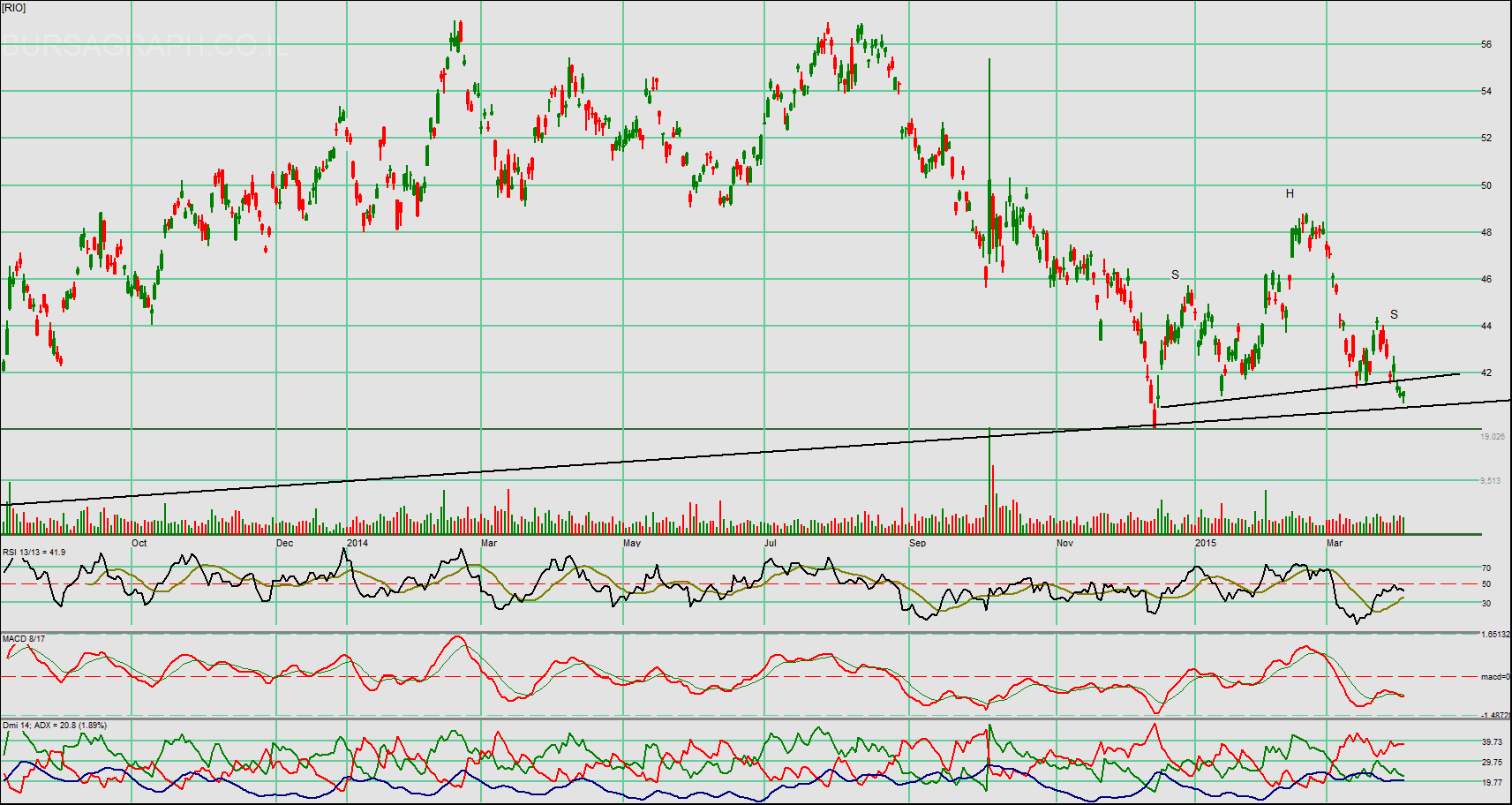Click the 29.75 DMI scale value
Image resolution: width=1512 pixels, height=805 pixels.
(x=1492, y=763)
